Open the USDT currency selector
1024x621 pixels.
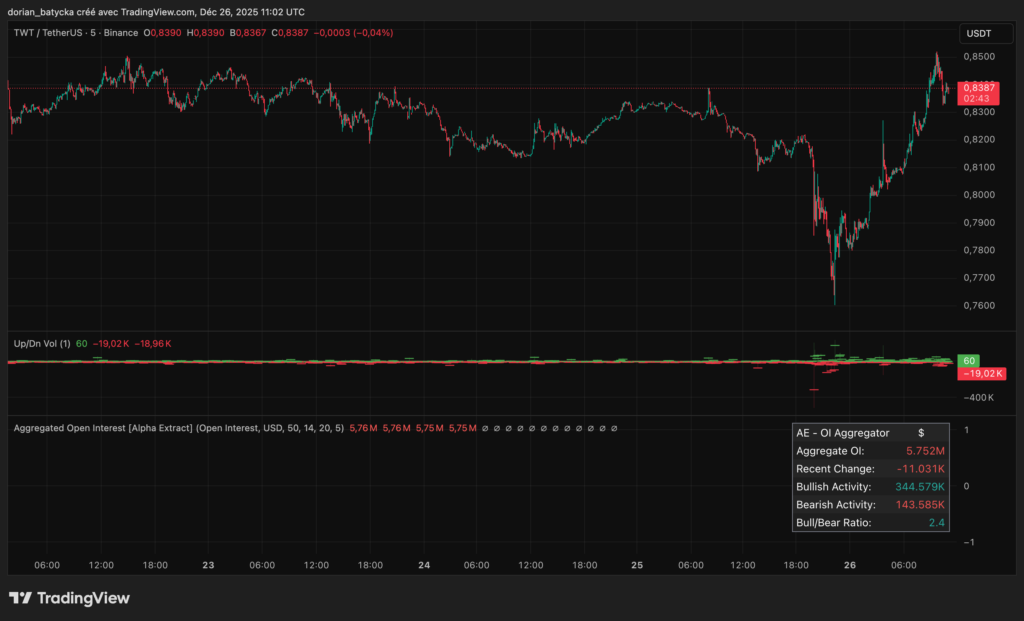pyautogui.click(x=977, y=33)
